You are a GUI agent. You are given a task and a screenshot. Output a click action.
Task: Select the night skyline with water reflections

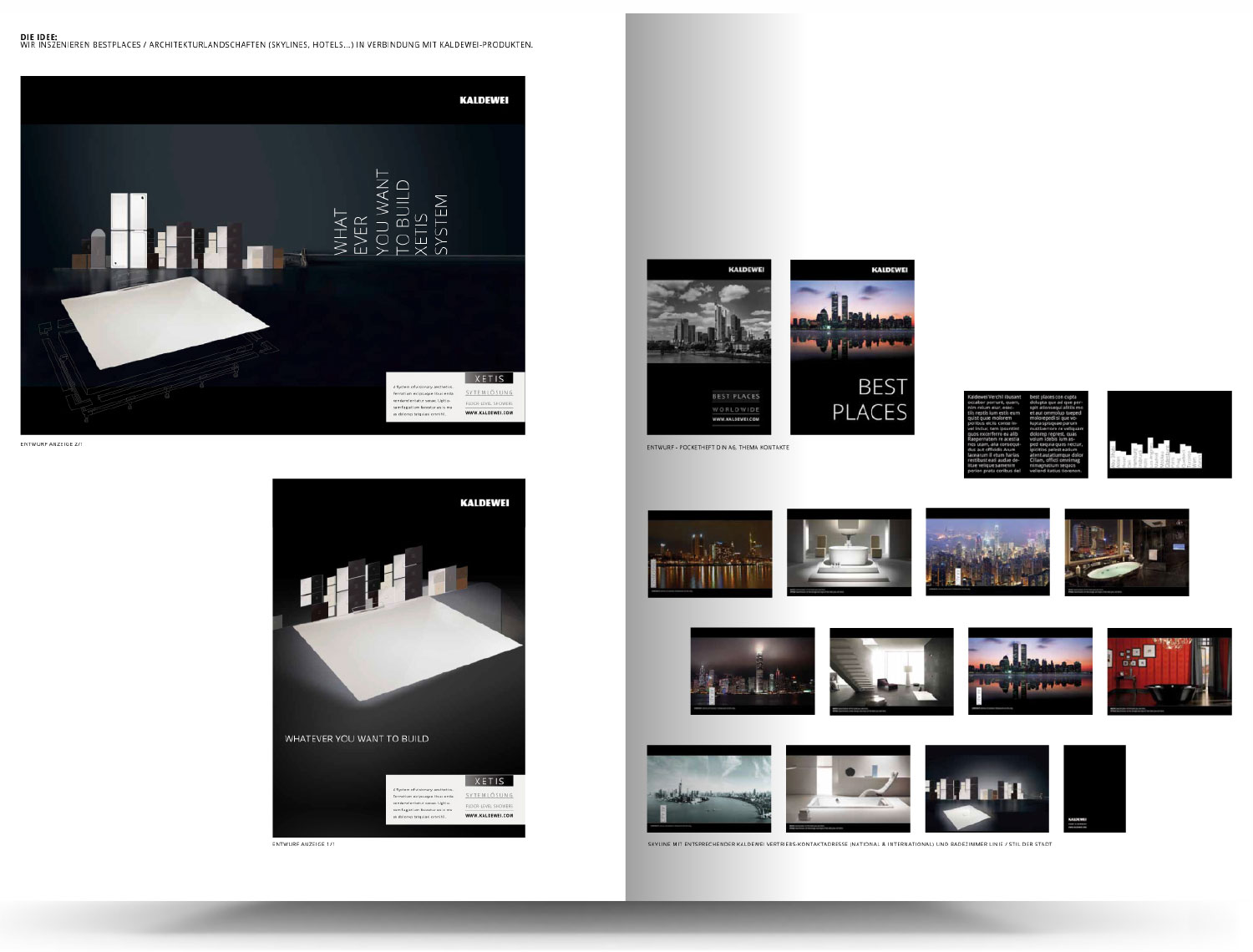[x=709, y=553]
